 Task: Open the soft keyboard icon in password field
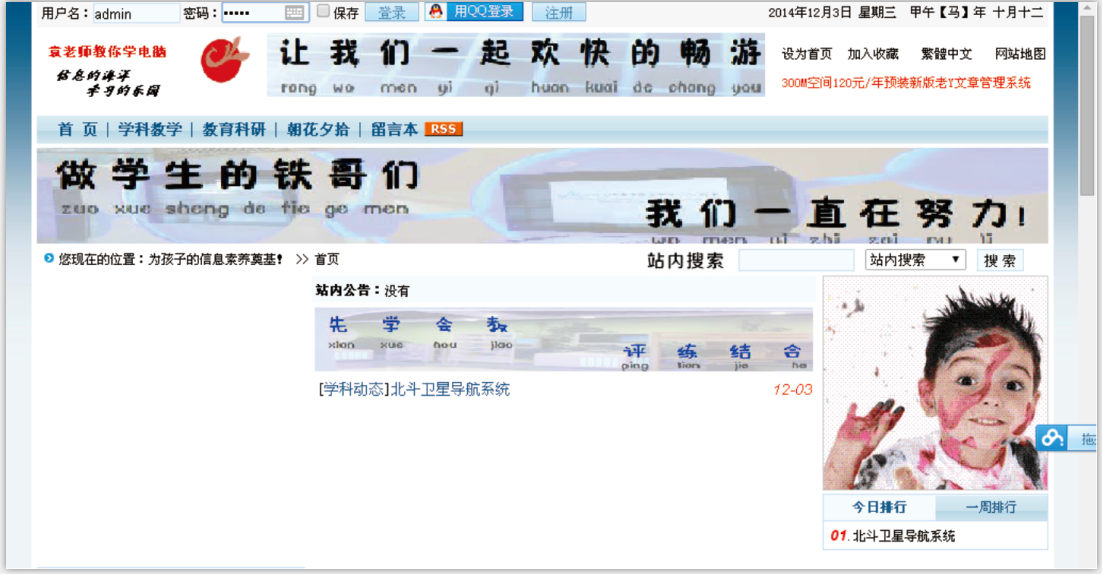(294, 13)
